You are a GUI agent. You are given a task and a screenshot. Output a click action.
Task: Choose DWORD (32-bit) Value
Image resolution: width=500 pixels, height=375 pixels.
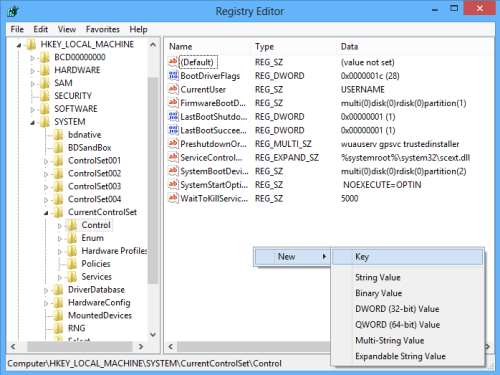(407, 309)
